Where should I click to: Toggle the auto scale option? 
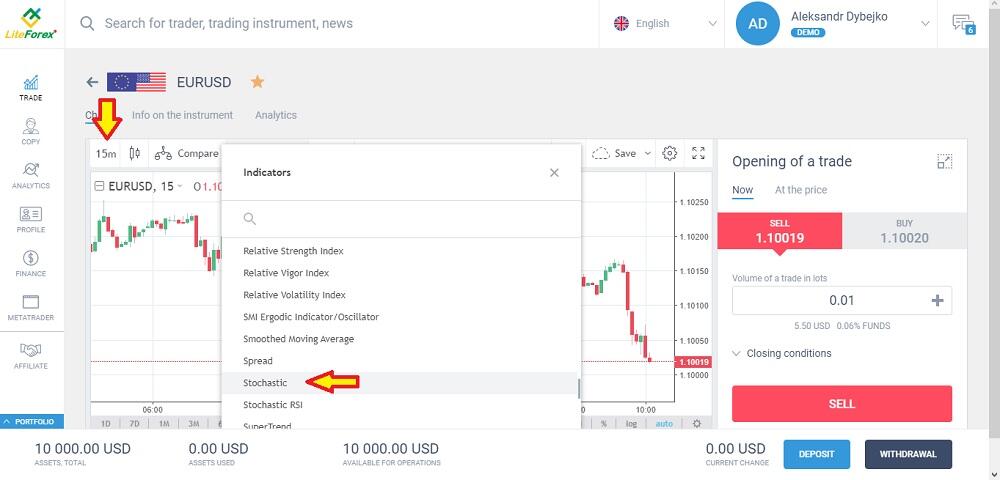[664, 423]
